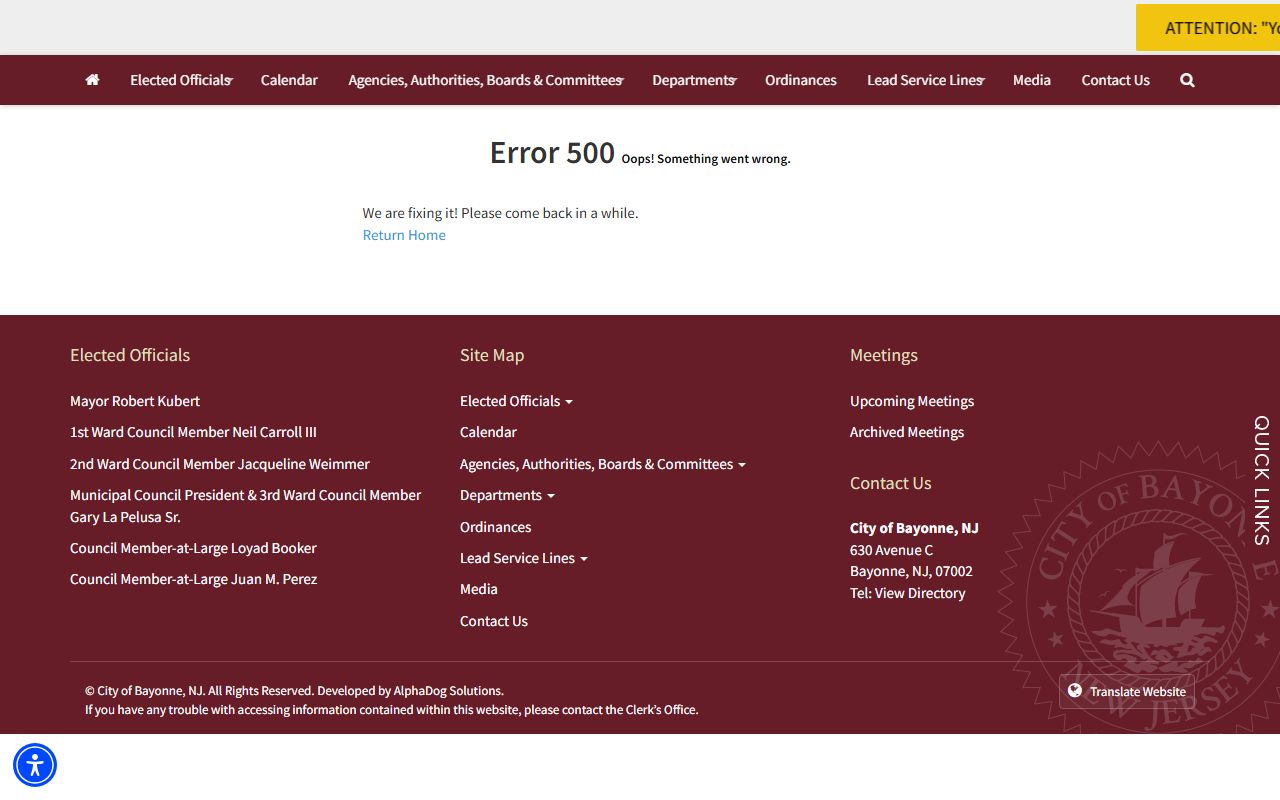The image size is (1280, 800).
Task: Open Council Member-at-Large Juan M. Perez link
Action: pyautogui.click(x=193, y=579)
